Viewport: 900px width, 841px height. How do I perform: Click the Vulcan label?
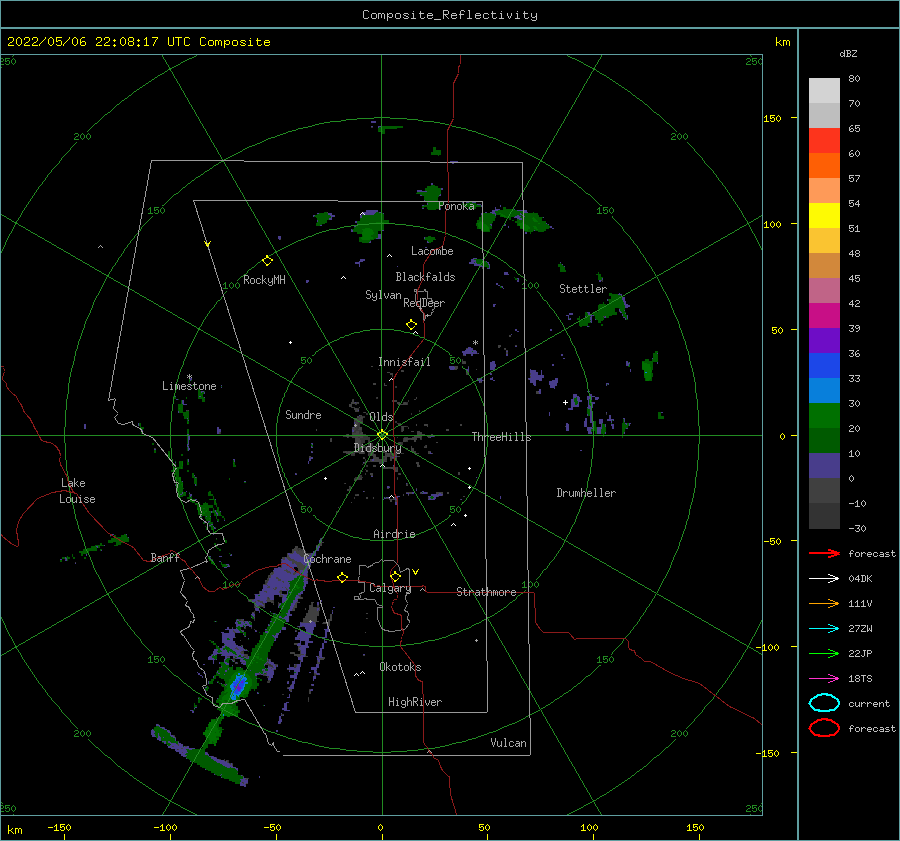(508, 743)
